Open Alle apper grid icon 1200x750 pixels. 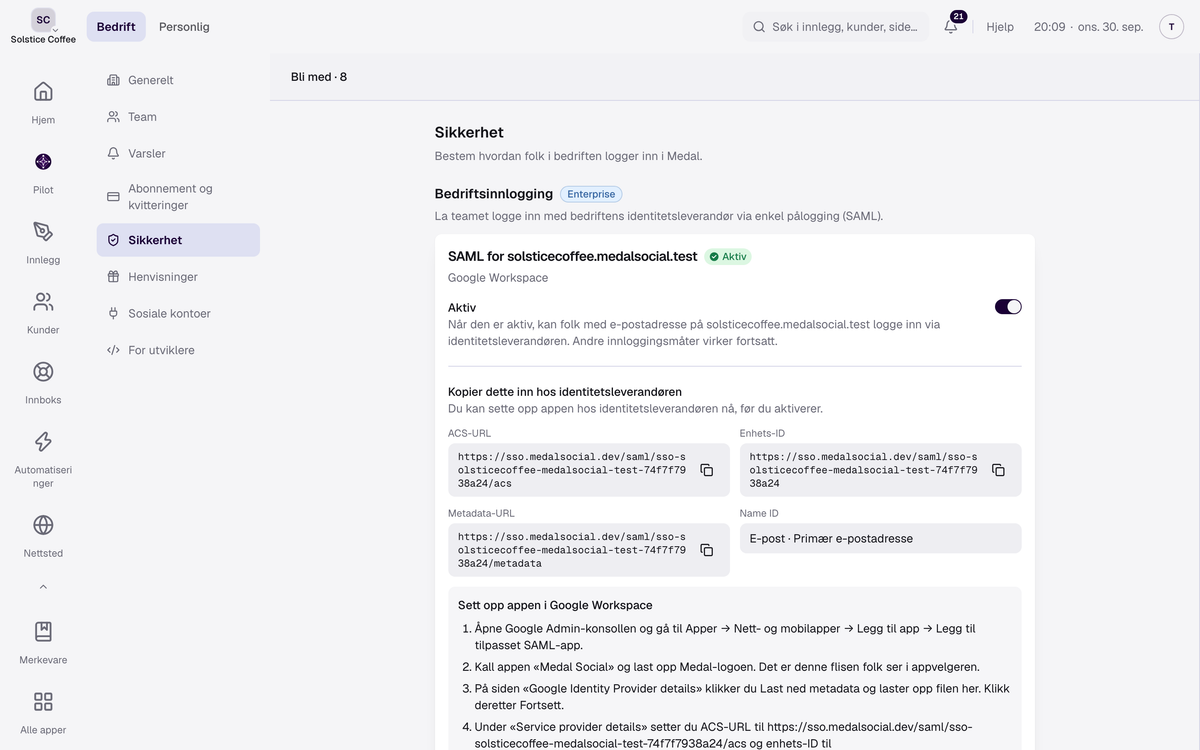pos(43,712)
